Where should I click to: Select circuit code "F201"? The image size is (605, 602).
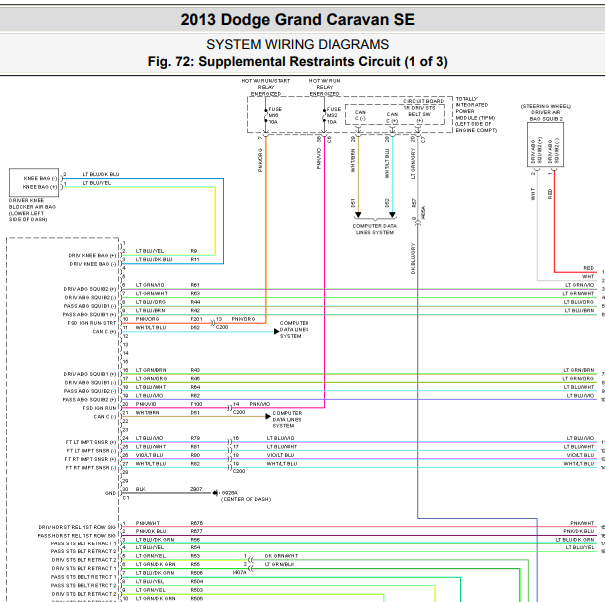pos(196,319)
